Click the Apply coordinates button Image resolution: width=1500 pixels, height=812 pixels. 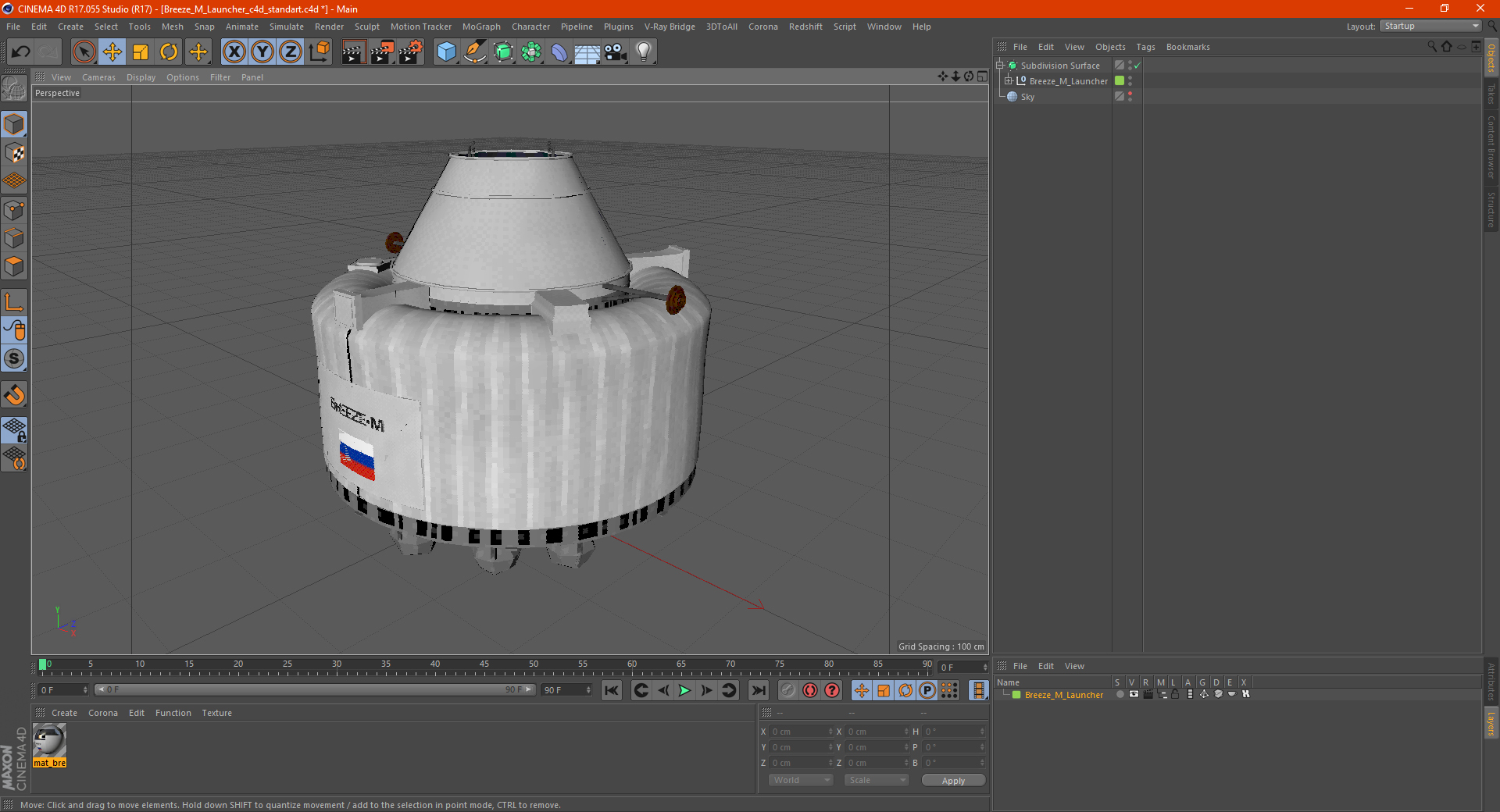click(x=953, y=780)
